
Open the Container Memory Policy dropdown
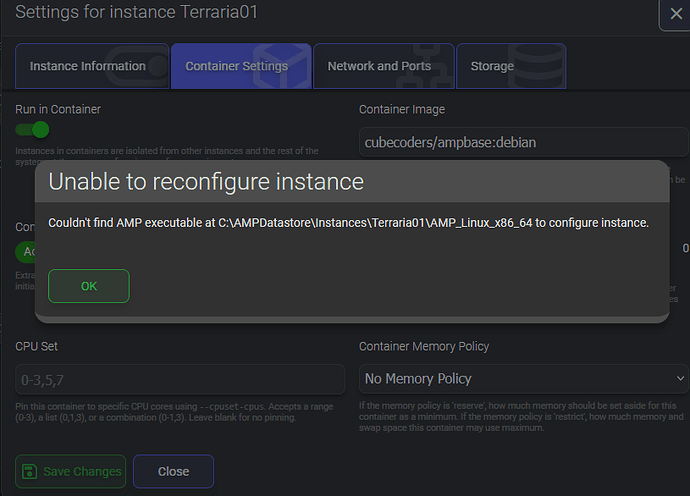(524, 378)
